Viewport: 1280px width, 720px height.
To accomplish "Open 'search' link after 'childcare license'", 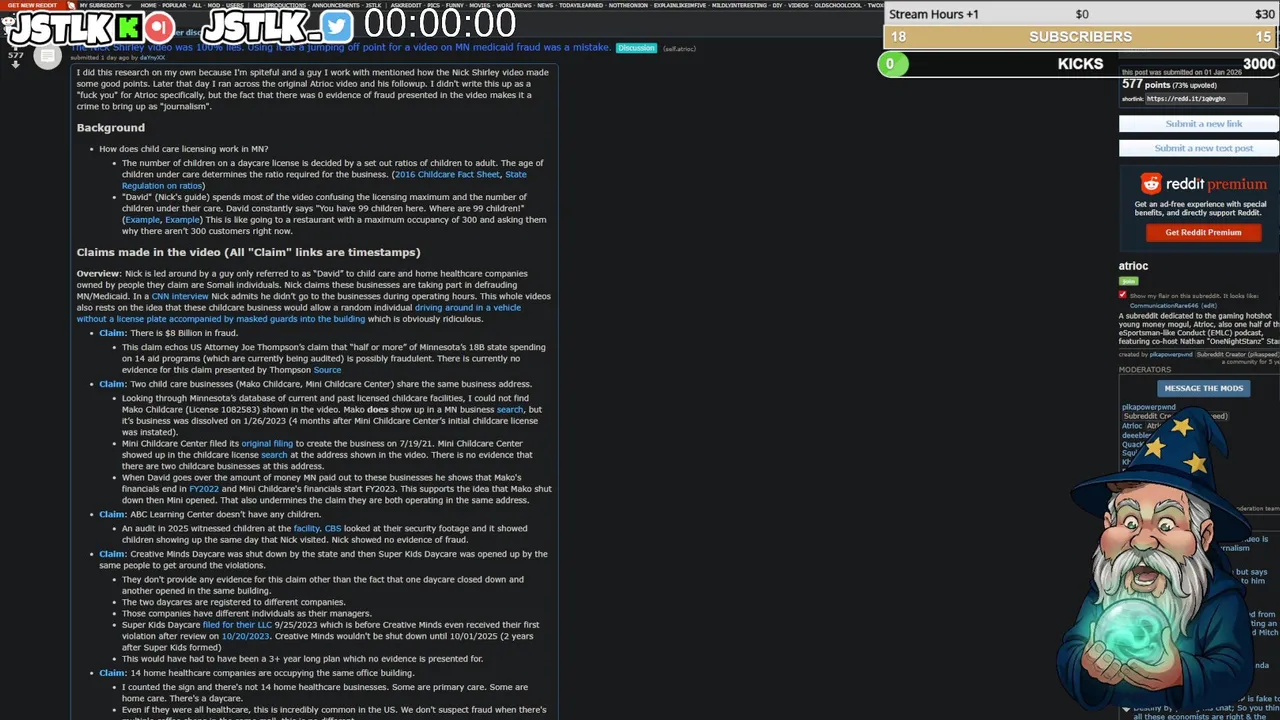I will (x=274, y=455).
